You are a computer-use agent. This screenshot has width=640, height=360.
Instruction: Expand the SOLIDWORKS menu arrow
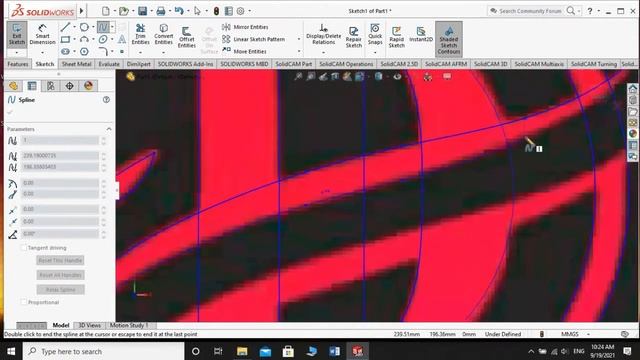tap(82, 11)
